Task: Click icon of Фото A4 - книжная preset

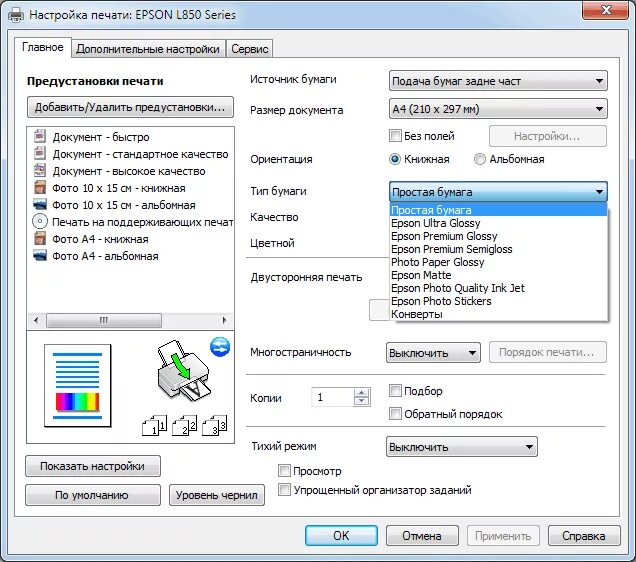Action: (x=40, y=238)
